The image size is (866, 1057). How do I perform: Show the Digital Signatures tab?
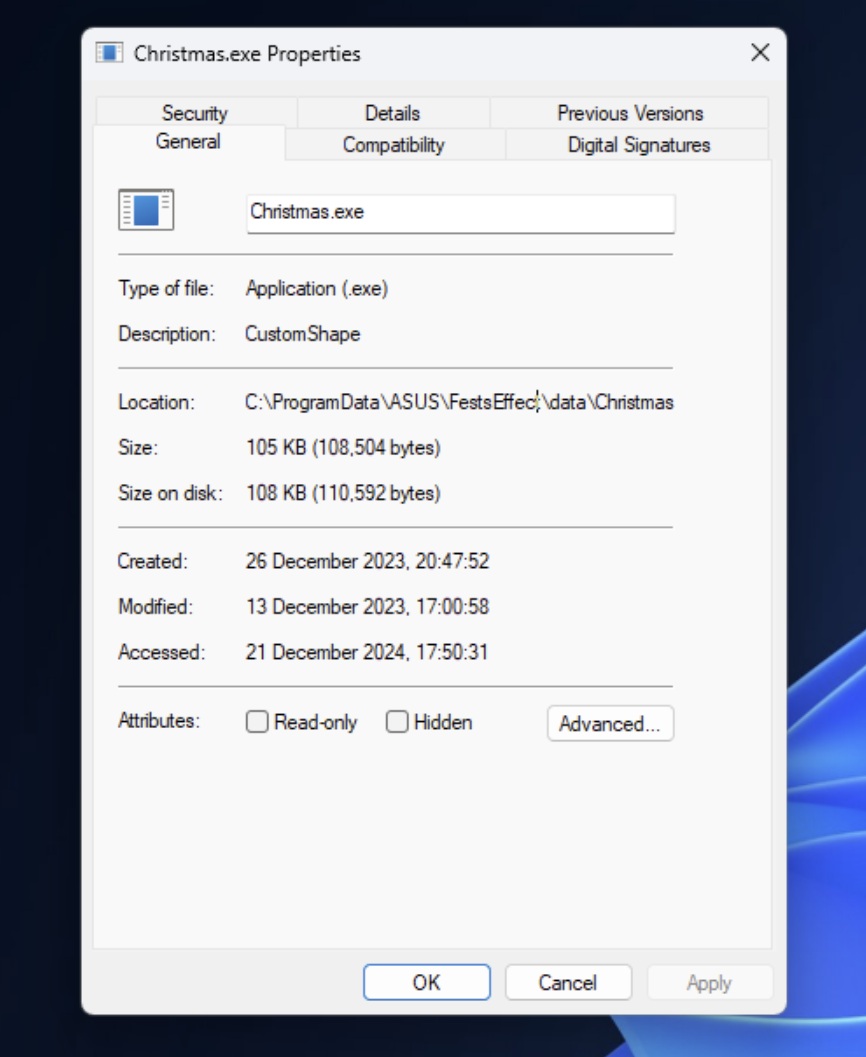point(639,144)
